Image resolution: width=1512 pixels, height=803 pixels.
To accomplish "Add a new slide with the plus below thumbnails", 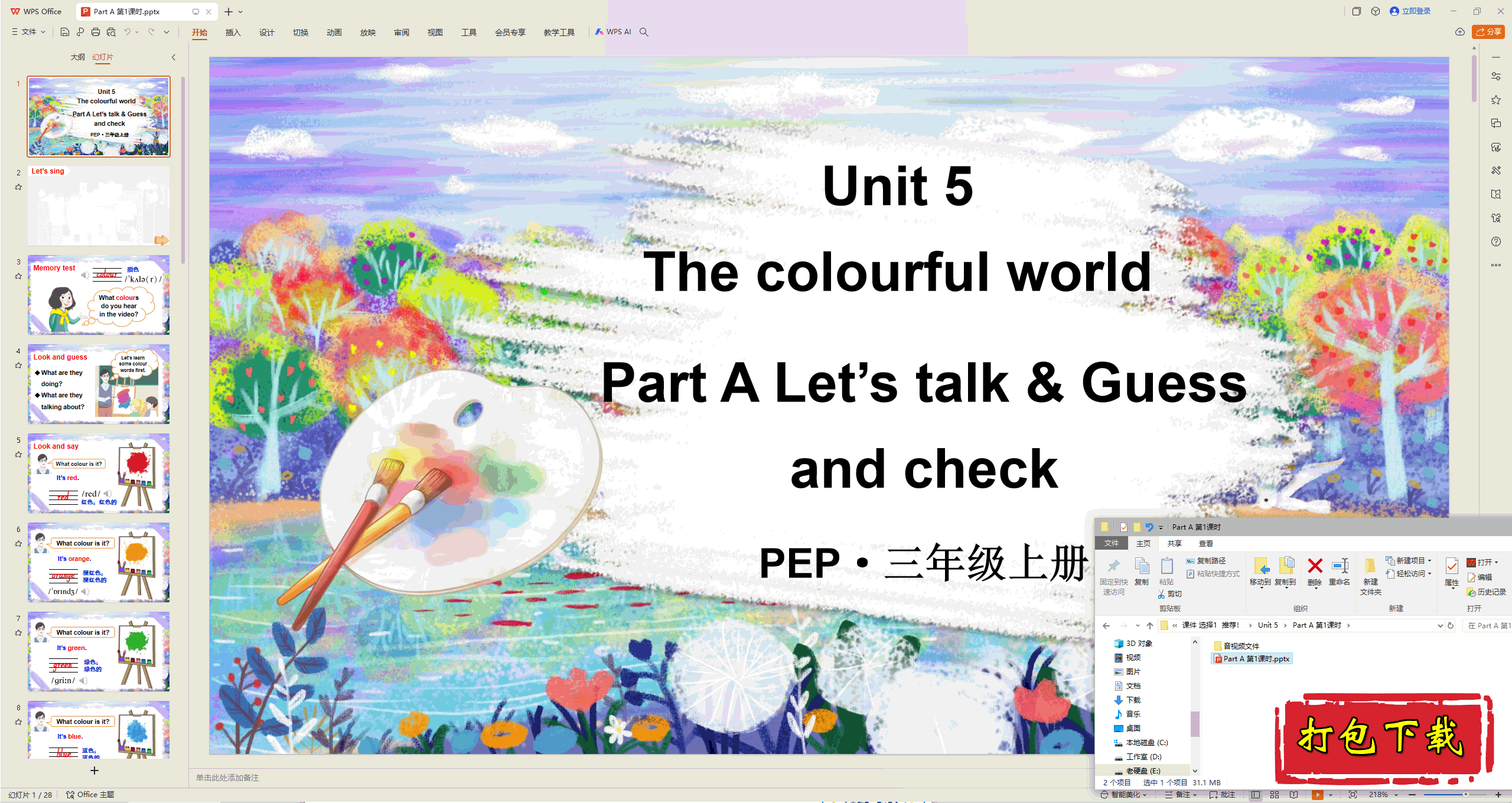I will coord(94,771).
